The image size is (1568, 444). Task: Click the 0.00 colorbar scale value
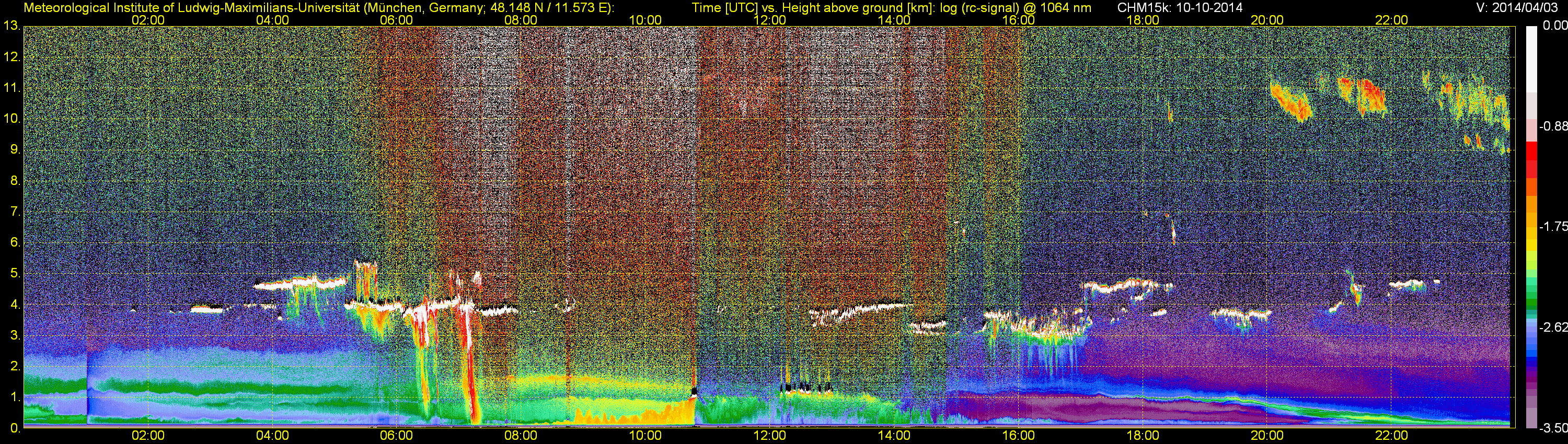coord(1555,26)
